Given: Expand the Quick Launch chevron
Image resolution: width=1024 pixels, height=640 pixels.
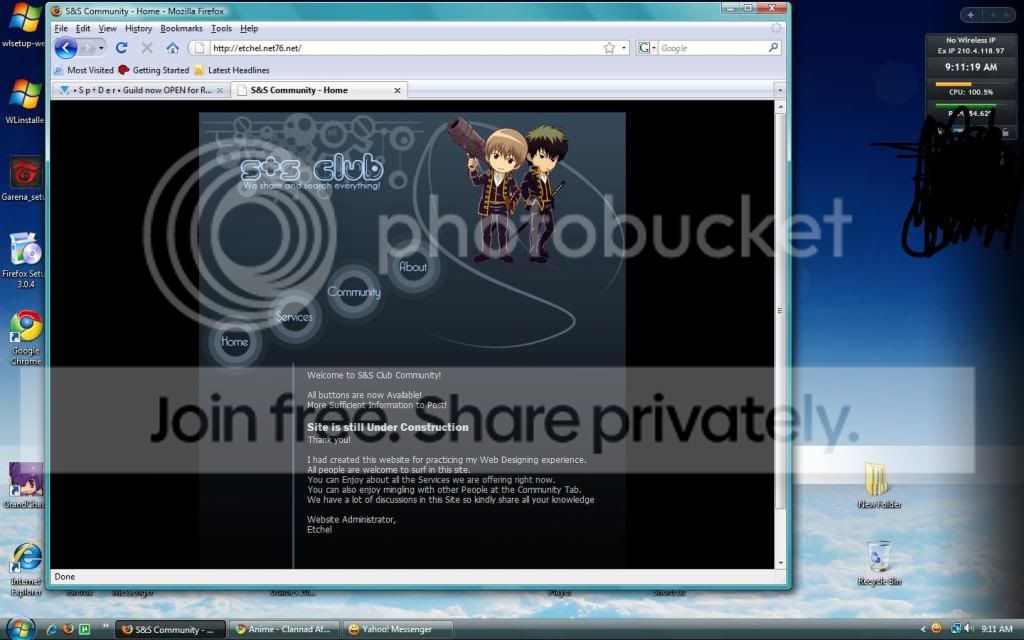Looking at the screenshot, I should (104, 628).
